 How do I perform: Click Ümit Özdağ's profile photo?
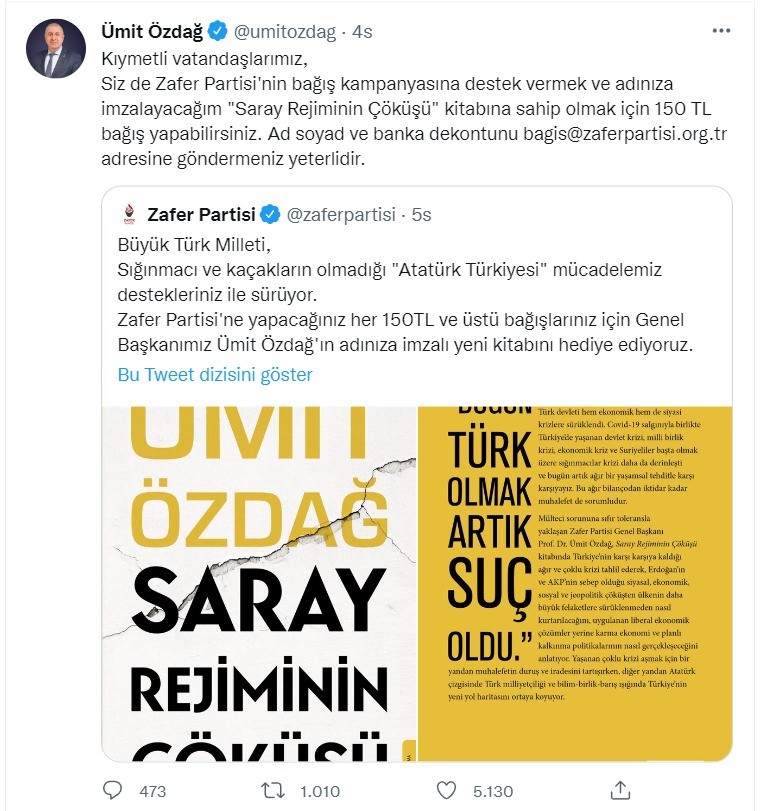pyautogui.click(x=56, y=49)
